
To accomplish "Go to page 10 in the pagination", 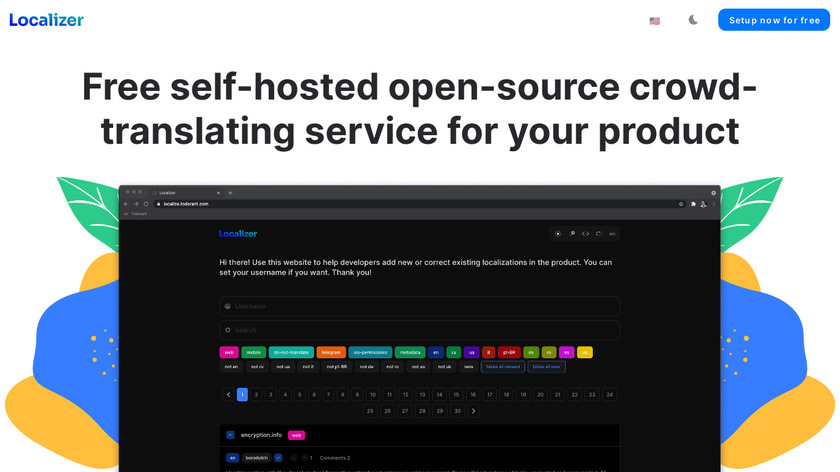I will click(x=373, y=395).
